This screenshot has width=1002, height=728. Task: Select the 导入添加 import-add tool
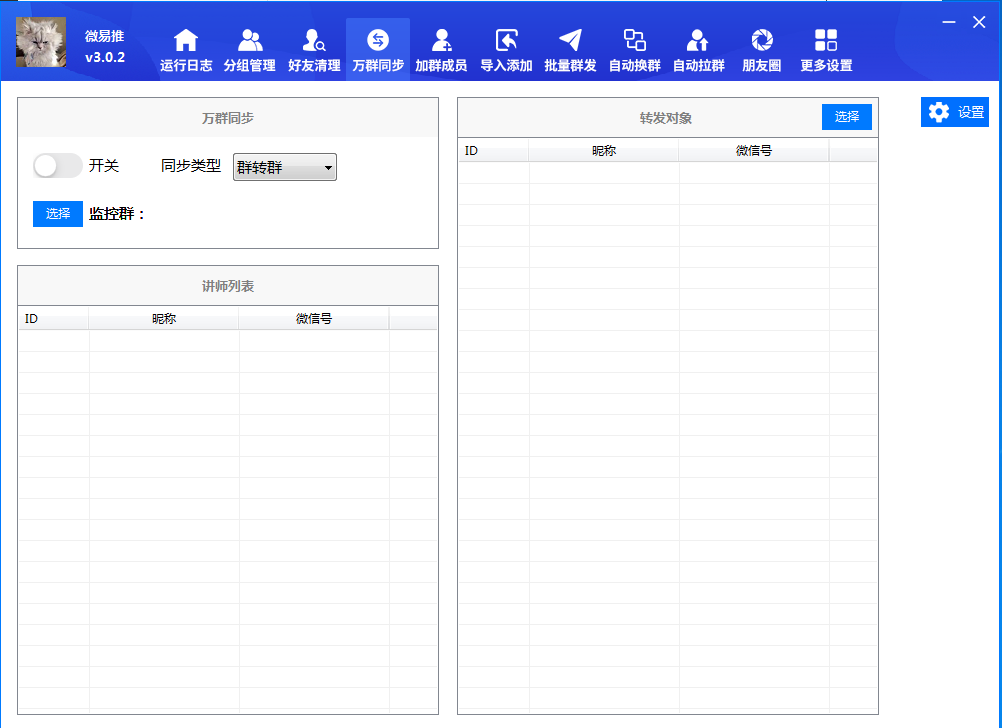[506, 47]
